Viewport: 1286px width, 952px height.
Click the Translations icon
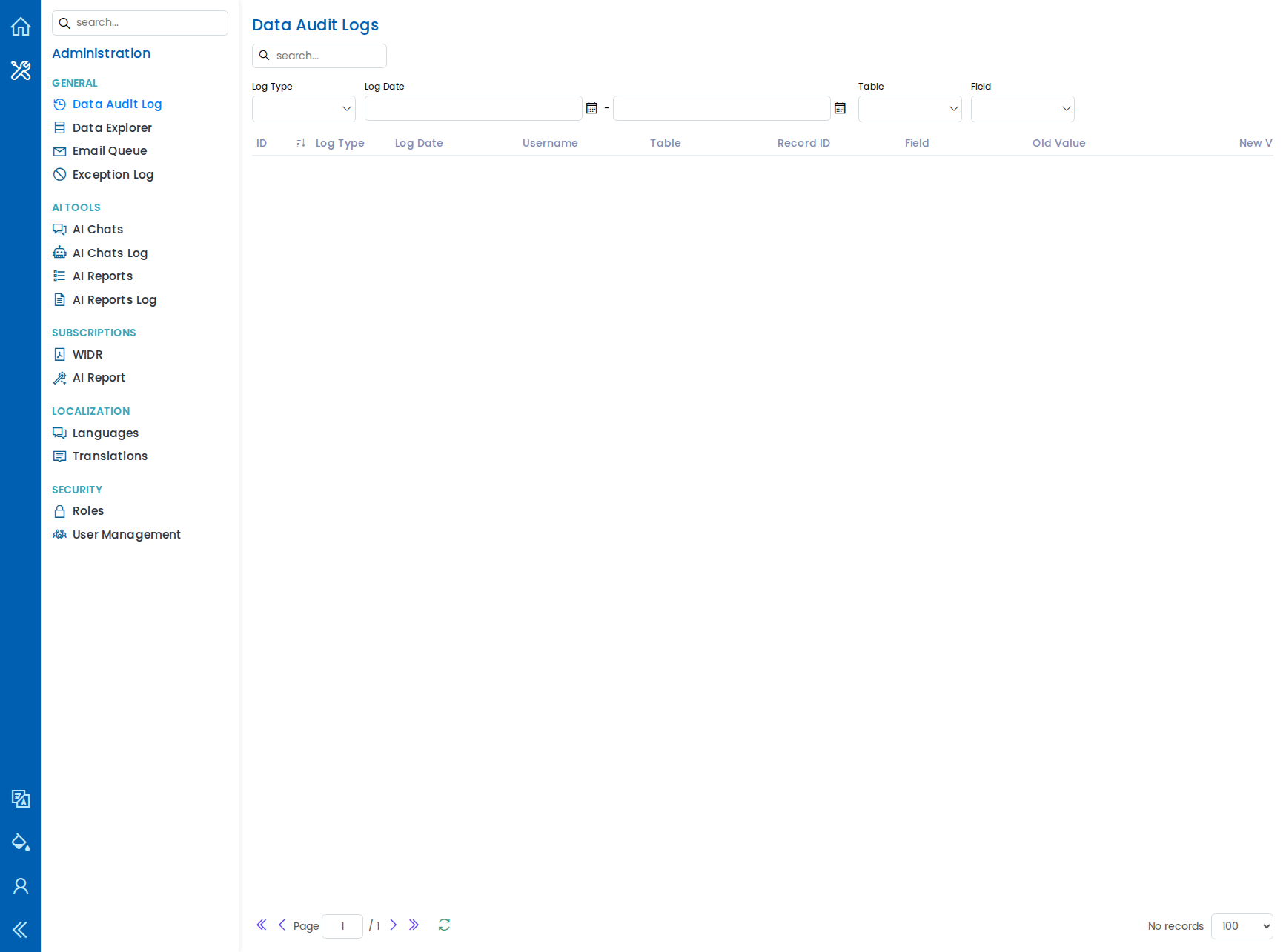(x=60, y=456)
